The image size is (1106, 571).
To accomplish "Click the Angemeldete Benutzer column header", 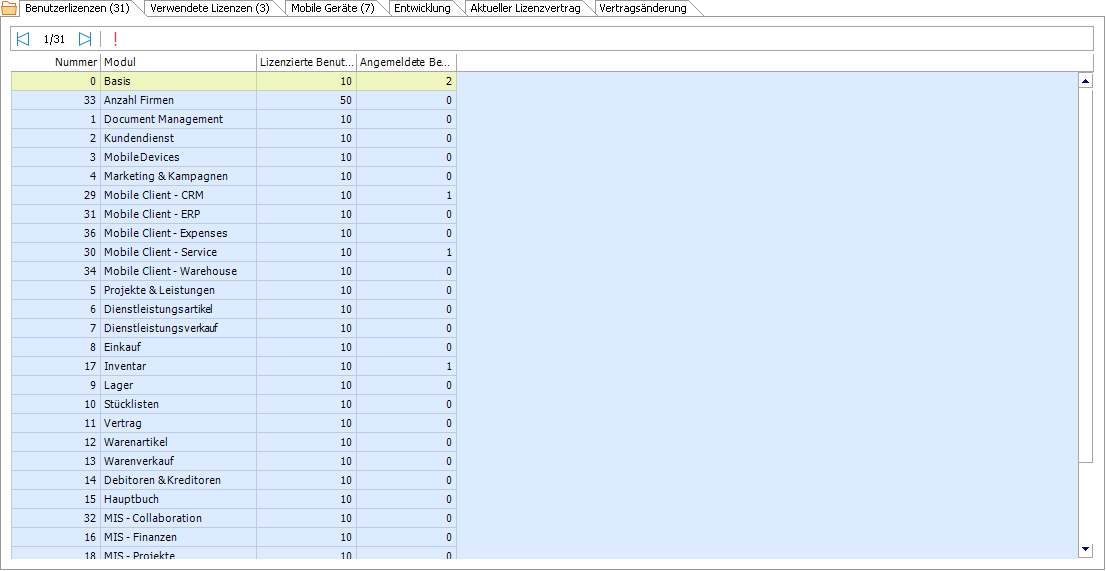I will tap(406, 62).
